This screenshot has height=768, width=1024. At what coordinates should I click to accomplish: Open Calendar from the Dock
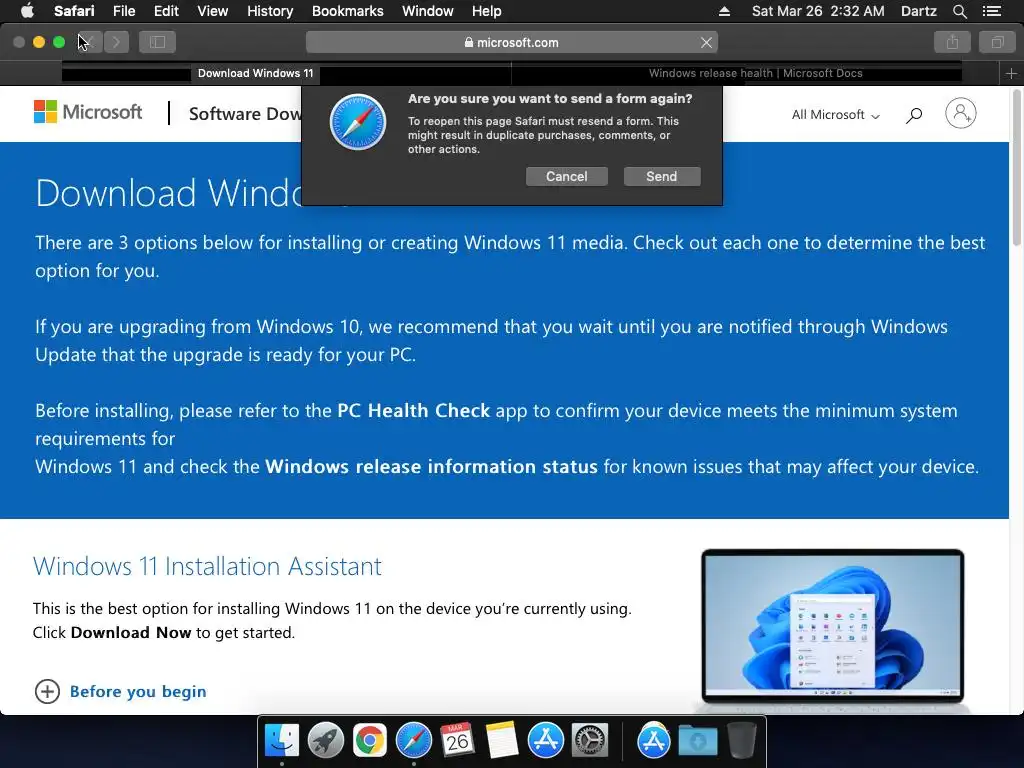[457, 741]
